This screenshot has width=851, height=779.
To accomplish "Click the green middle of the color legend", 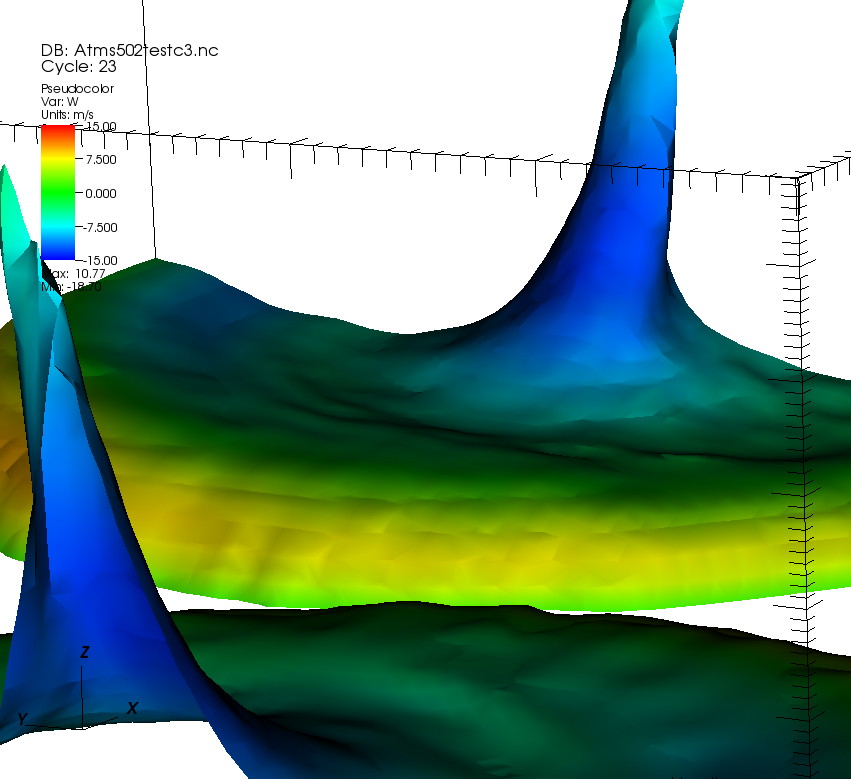I will (x=57, y=192).
